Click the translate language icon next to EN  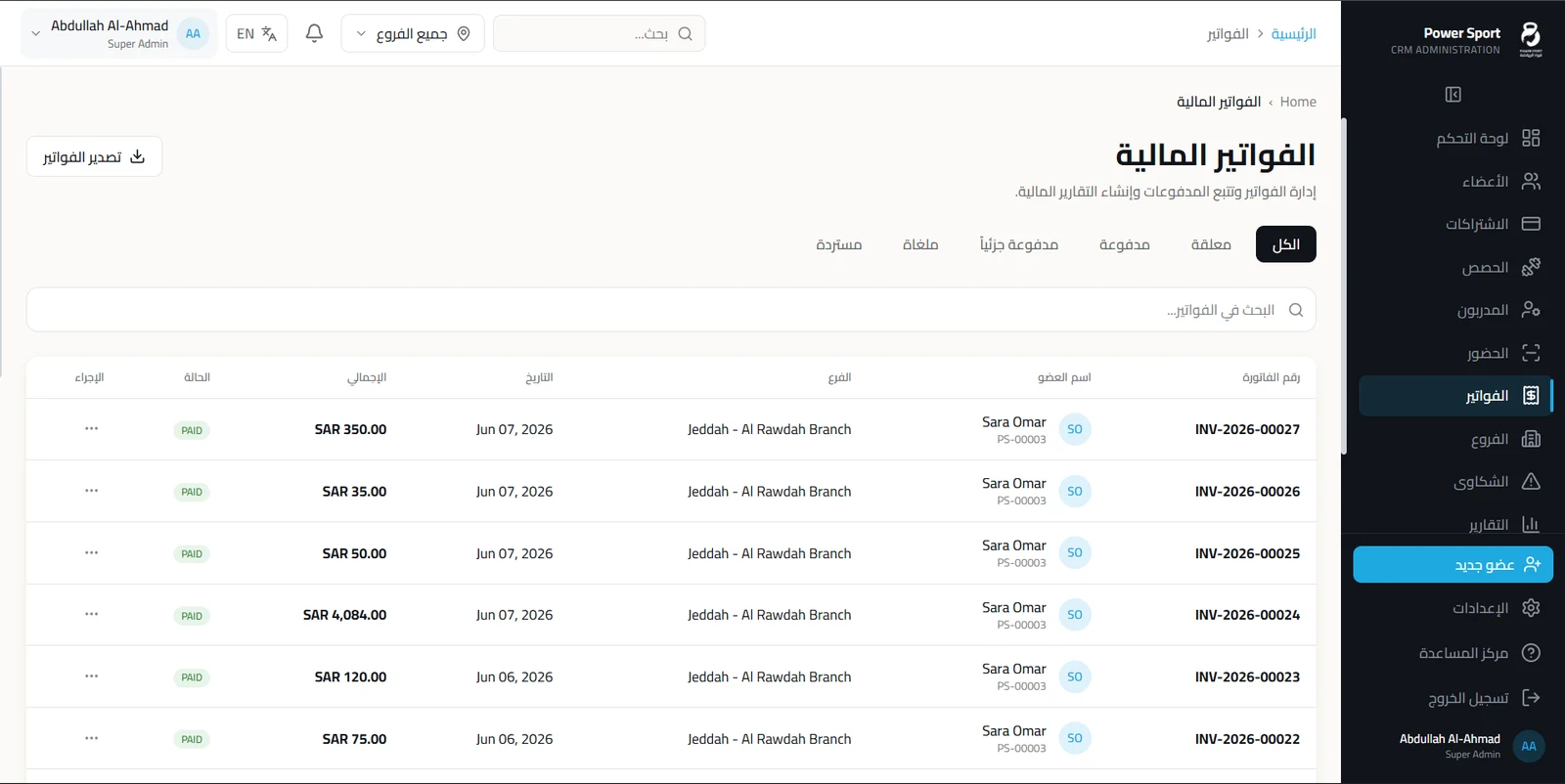pos(269,33)
